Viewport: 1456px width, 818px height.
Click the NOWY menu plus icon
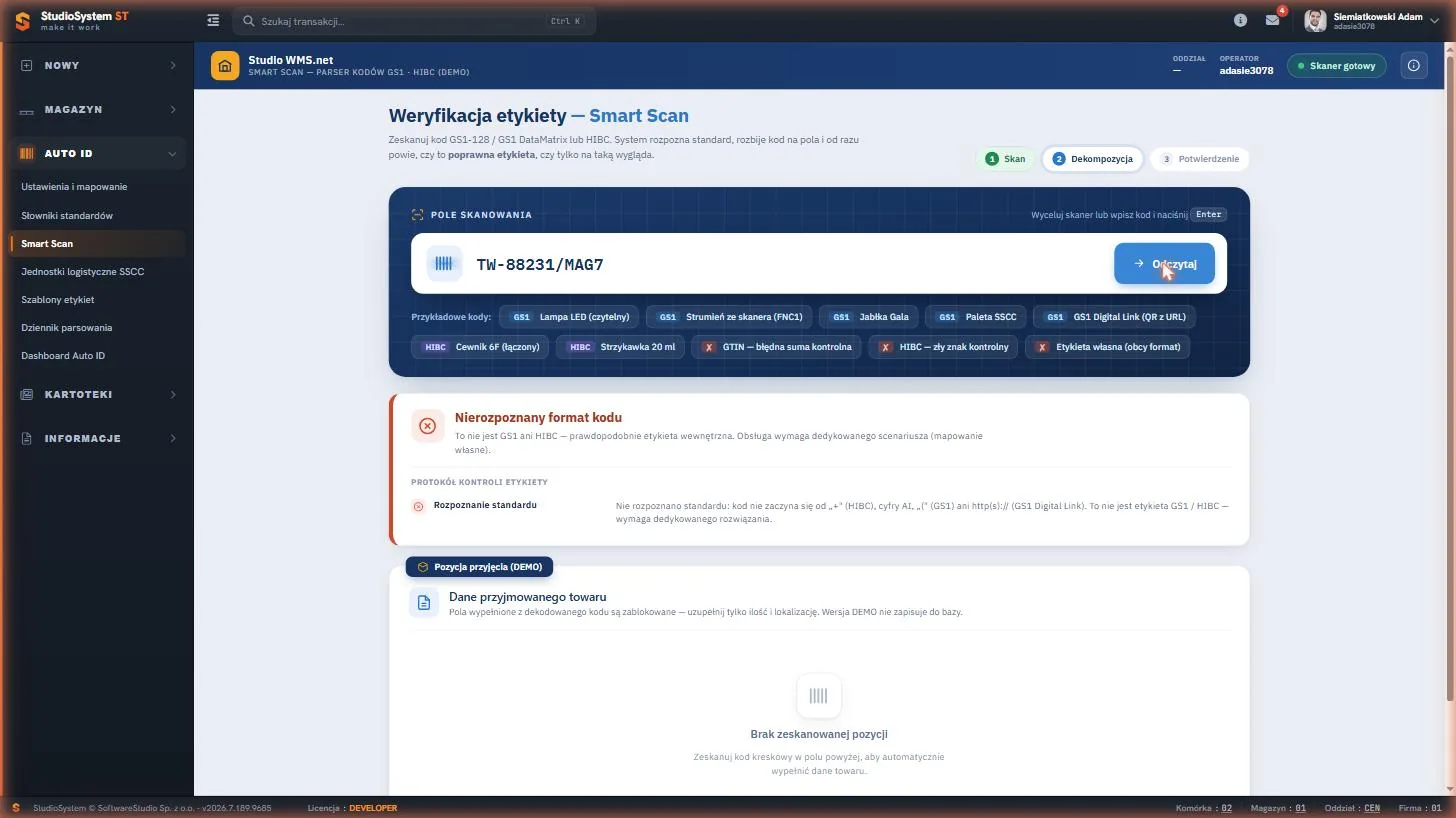pyautogui.click(x=27, y=65)
